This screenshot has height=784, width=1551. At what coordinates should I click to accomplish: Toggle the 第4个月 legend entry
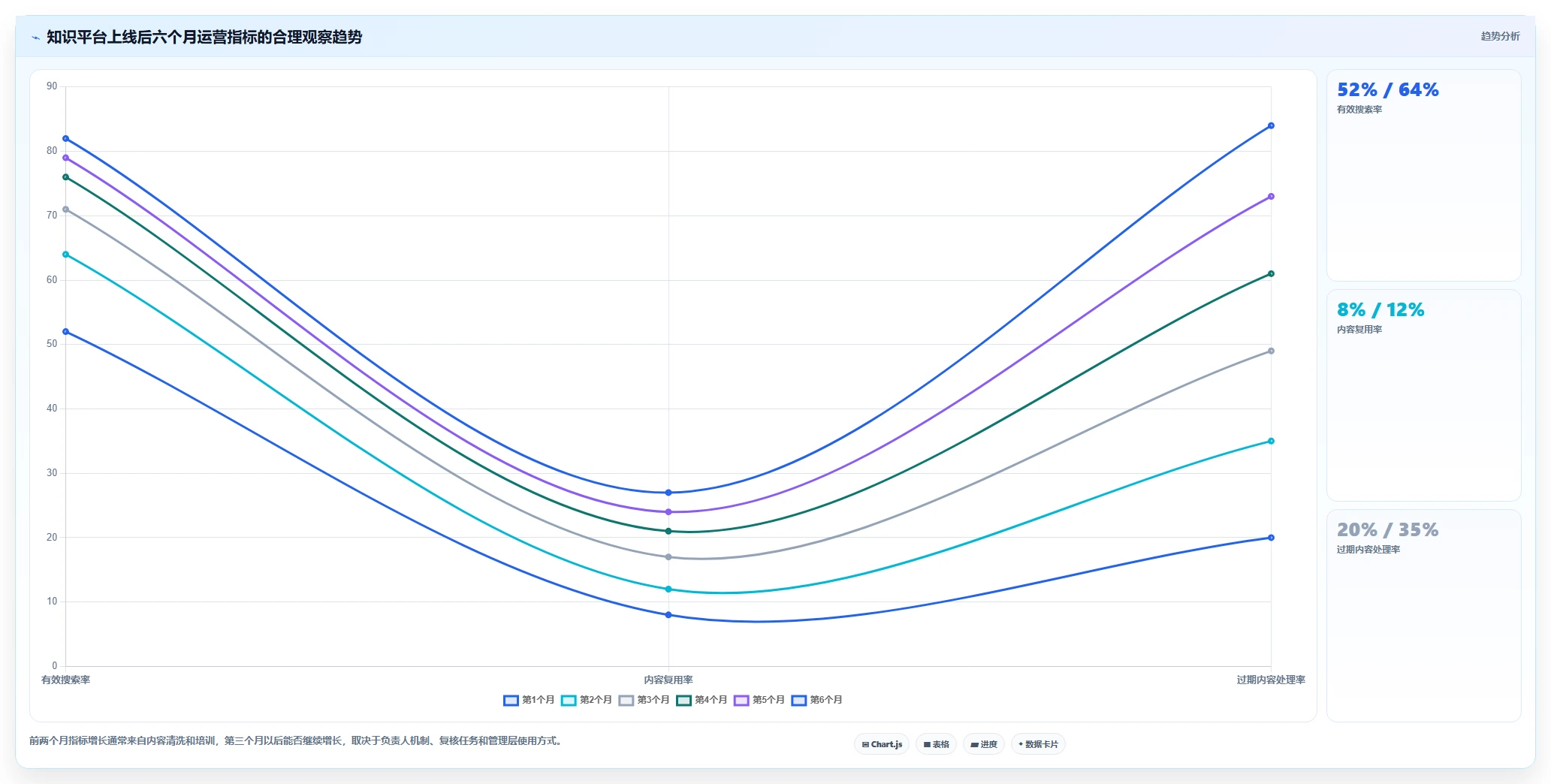coord(702,700)
